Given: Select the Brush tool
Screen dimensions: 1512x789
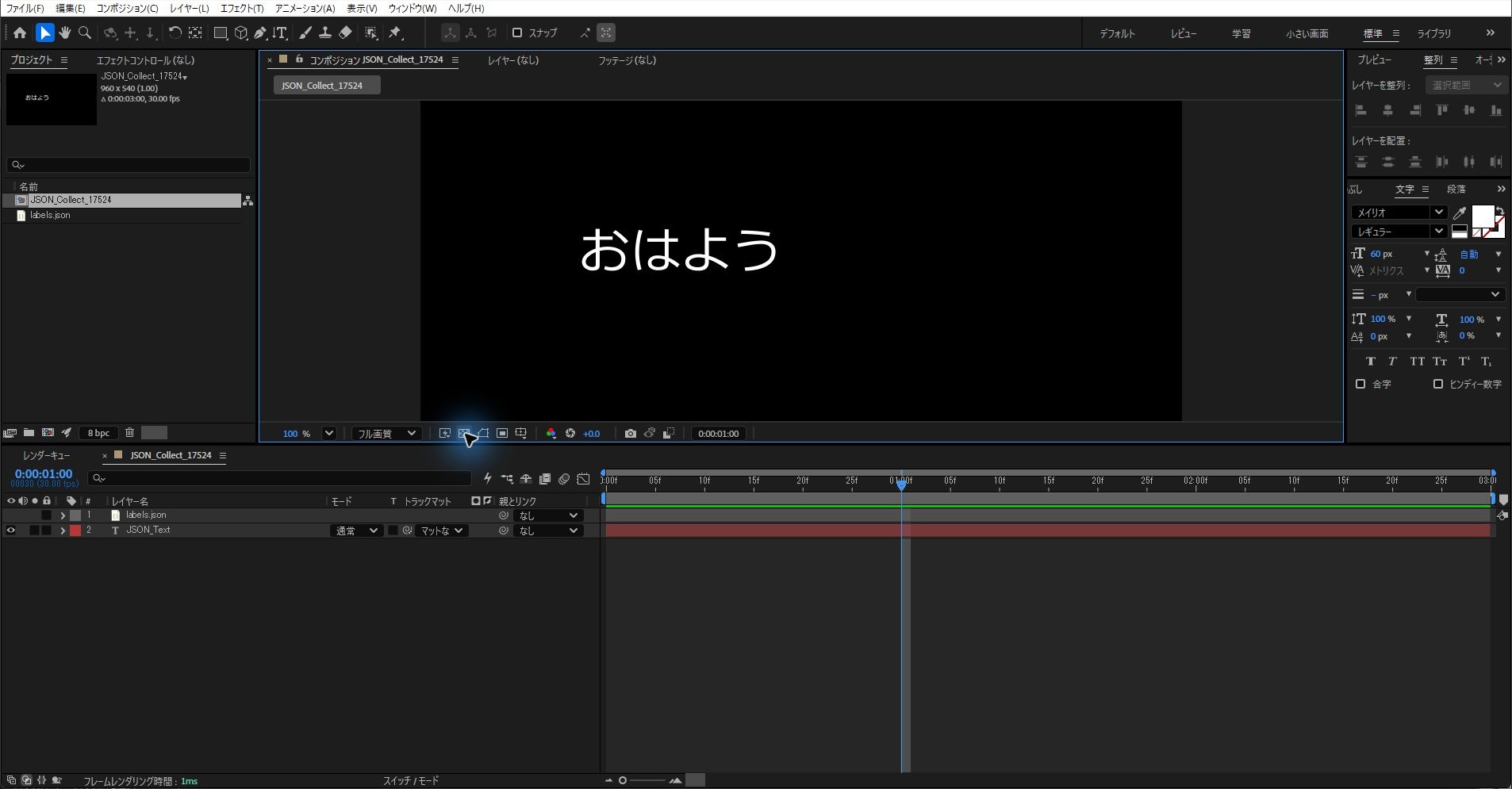Looking at the screenshot, I should [305, 33].
